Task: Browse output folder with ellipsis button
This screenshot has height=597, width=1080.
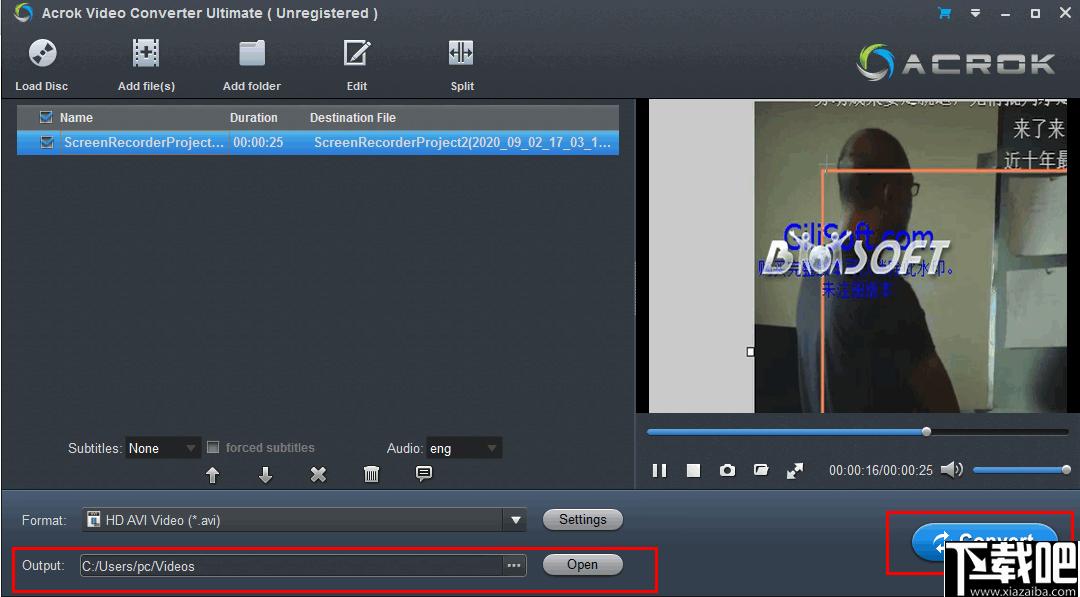Action: click(513, 566)
